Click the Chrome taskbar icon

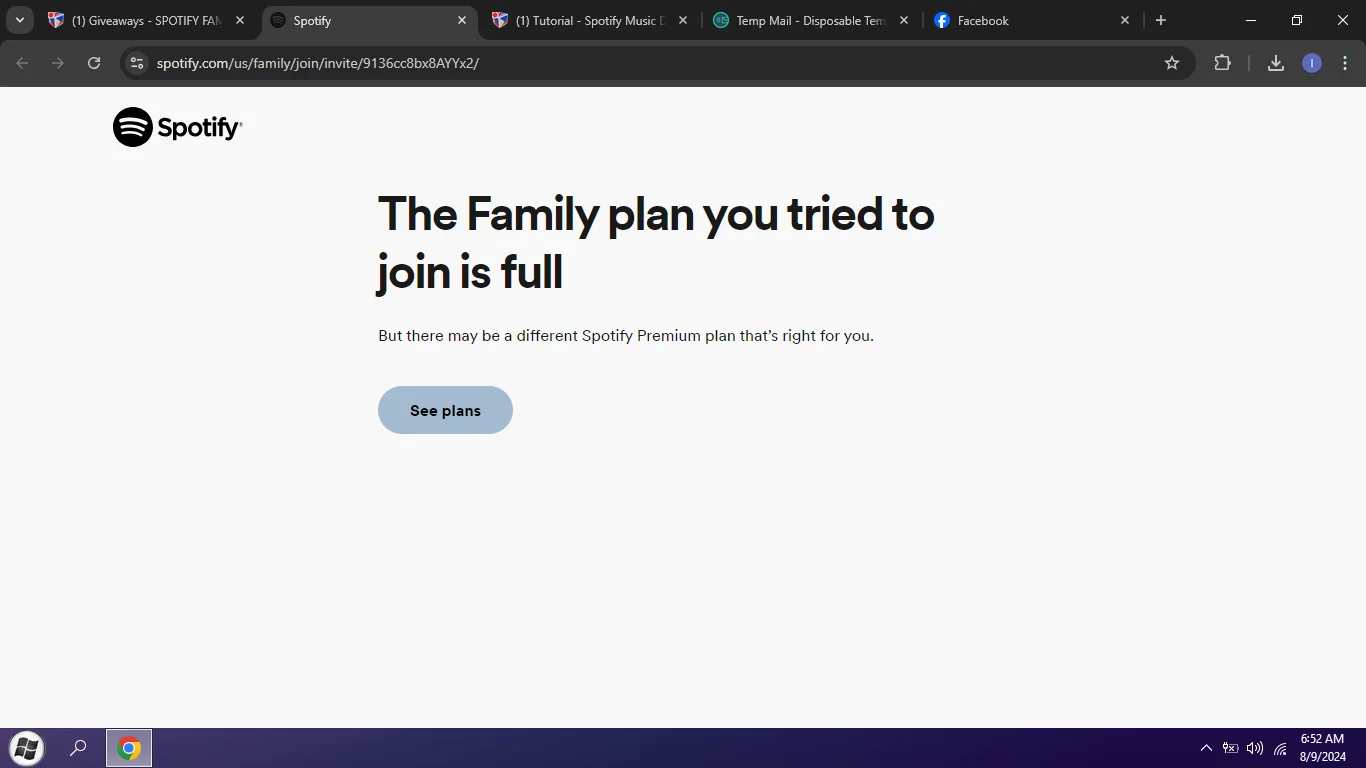129,748
